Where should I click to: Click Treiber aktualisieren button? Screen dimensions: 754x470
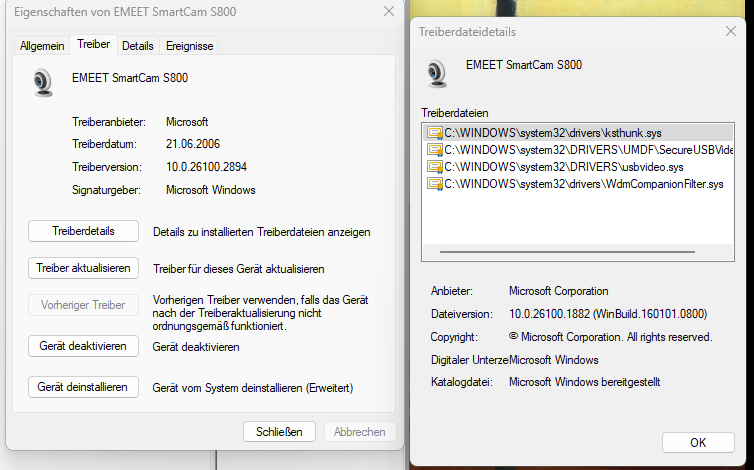[x=83, y=268]
